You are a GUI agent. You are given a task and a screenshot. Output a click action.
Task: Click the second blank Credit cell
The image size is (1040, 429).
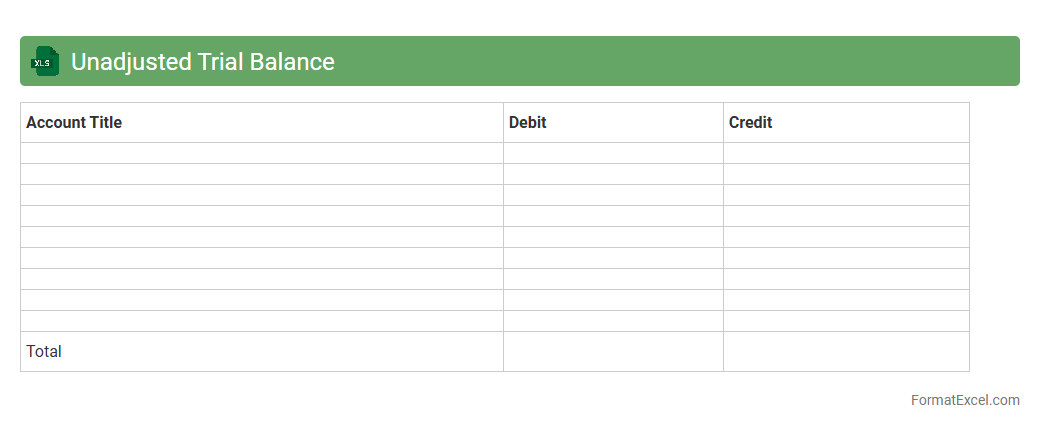(x=846, y=174)
